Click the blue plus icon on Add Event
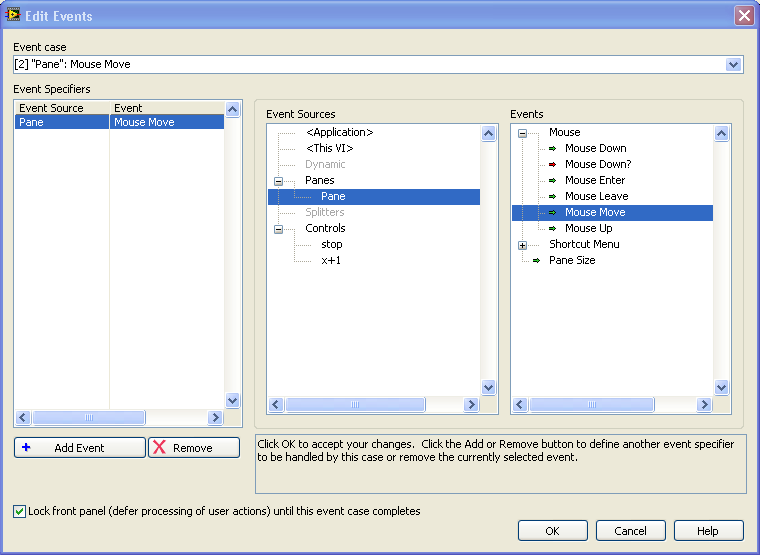Image resolution: width=760 pixels, height=555 pixels. (27, 447)
